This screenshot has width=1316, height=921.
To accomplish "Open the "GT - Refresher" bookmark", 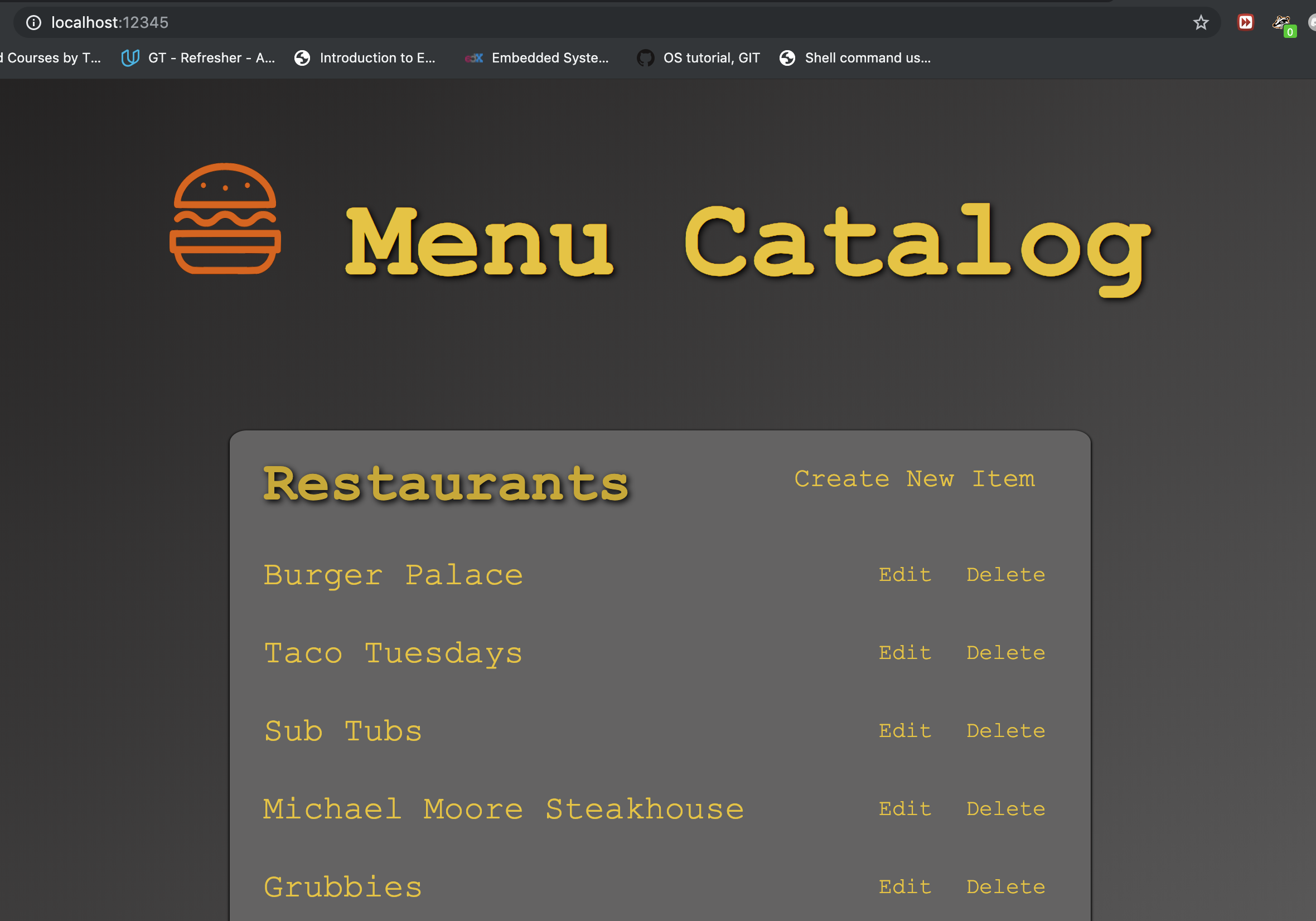I will pos(211,57).
